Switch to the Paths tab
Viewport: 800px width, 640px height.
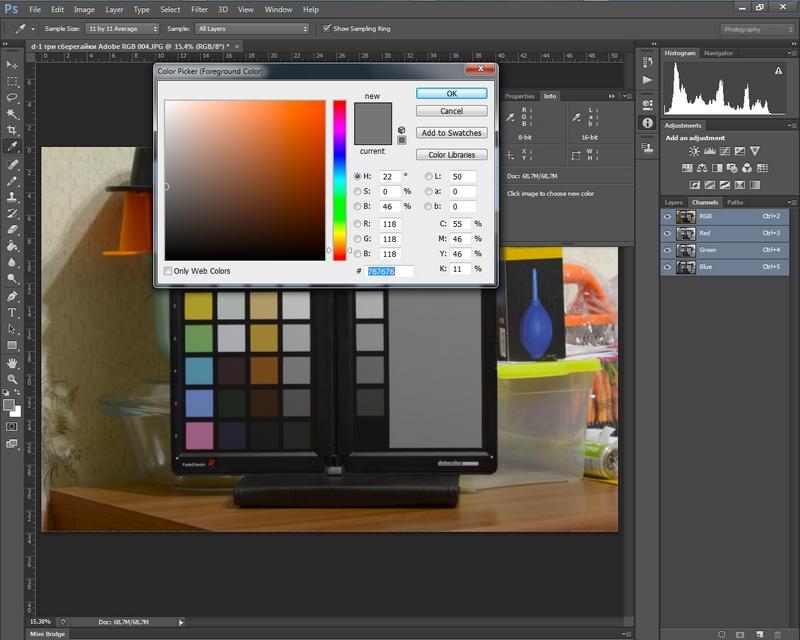tap(735, 203)
